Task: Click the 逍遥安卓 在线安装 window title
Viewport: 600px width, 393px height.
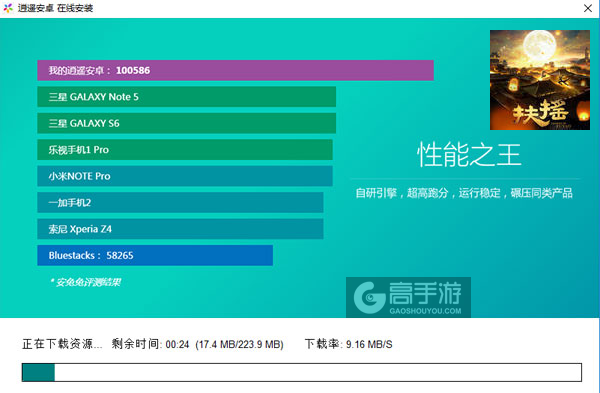Action: [55, 8]
